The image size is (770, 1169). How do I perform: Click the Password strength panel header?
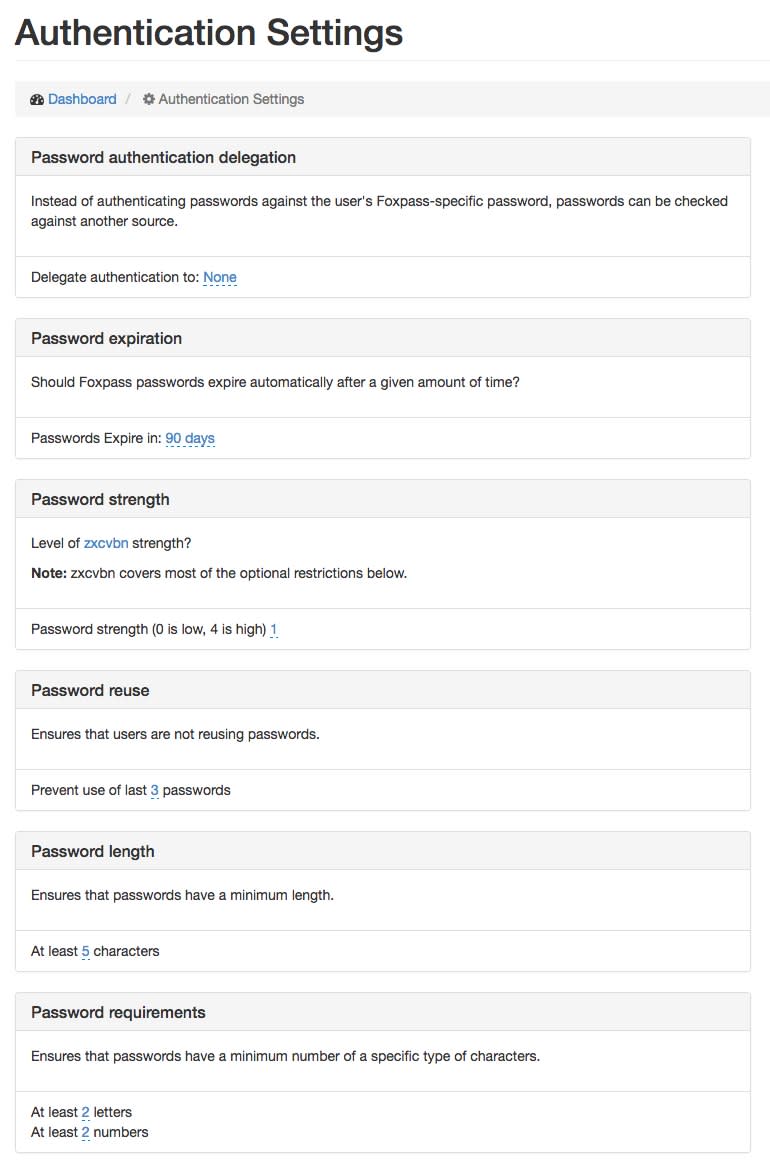click(x=101, y=499)
